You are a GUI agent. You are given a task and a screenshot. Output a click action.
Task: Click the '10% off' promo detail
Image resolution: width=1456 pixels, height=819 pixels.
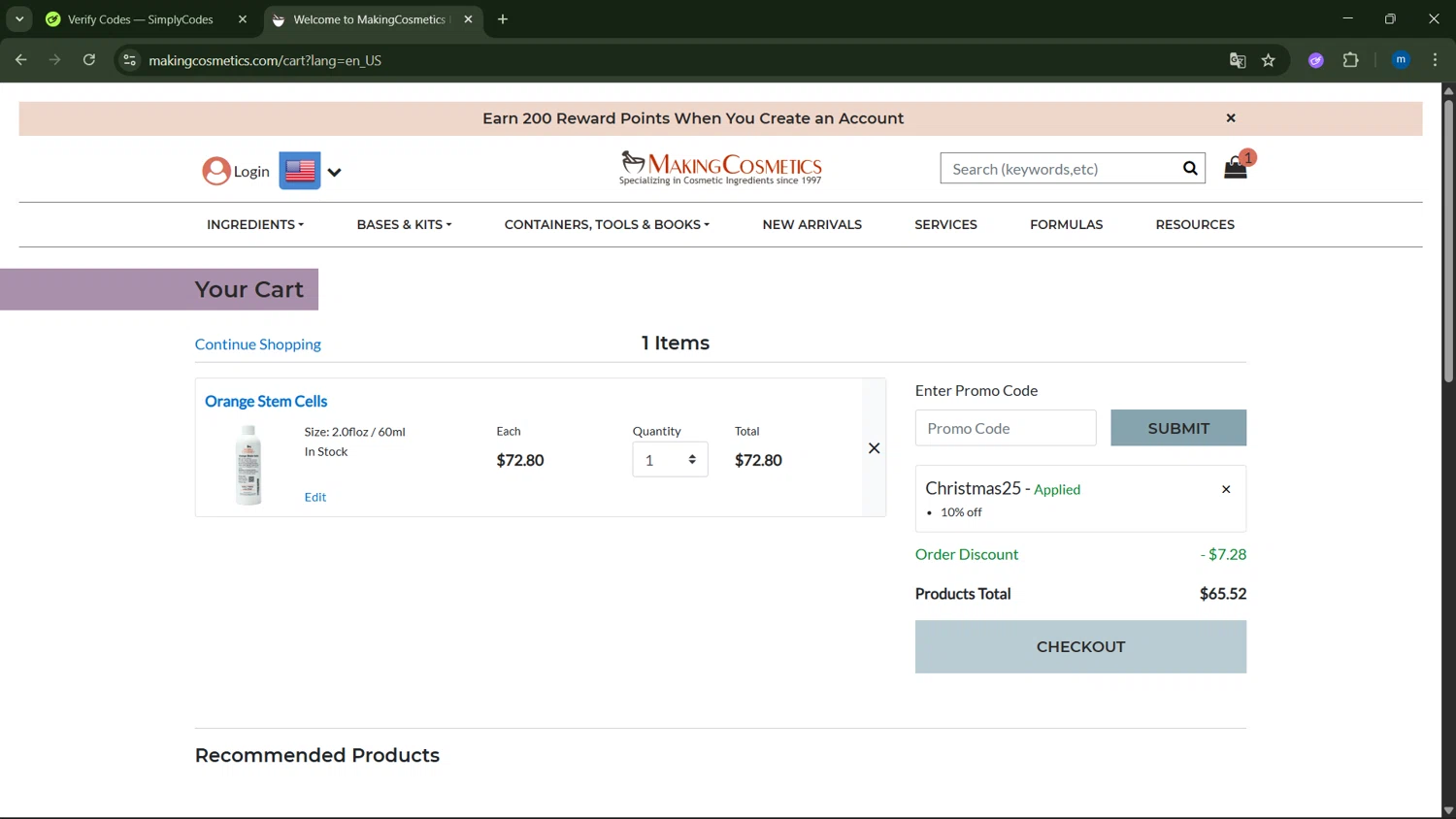tap(961, 512)
